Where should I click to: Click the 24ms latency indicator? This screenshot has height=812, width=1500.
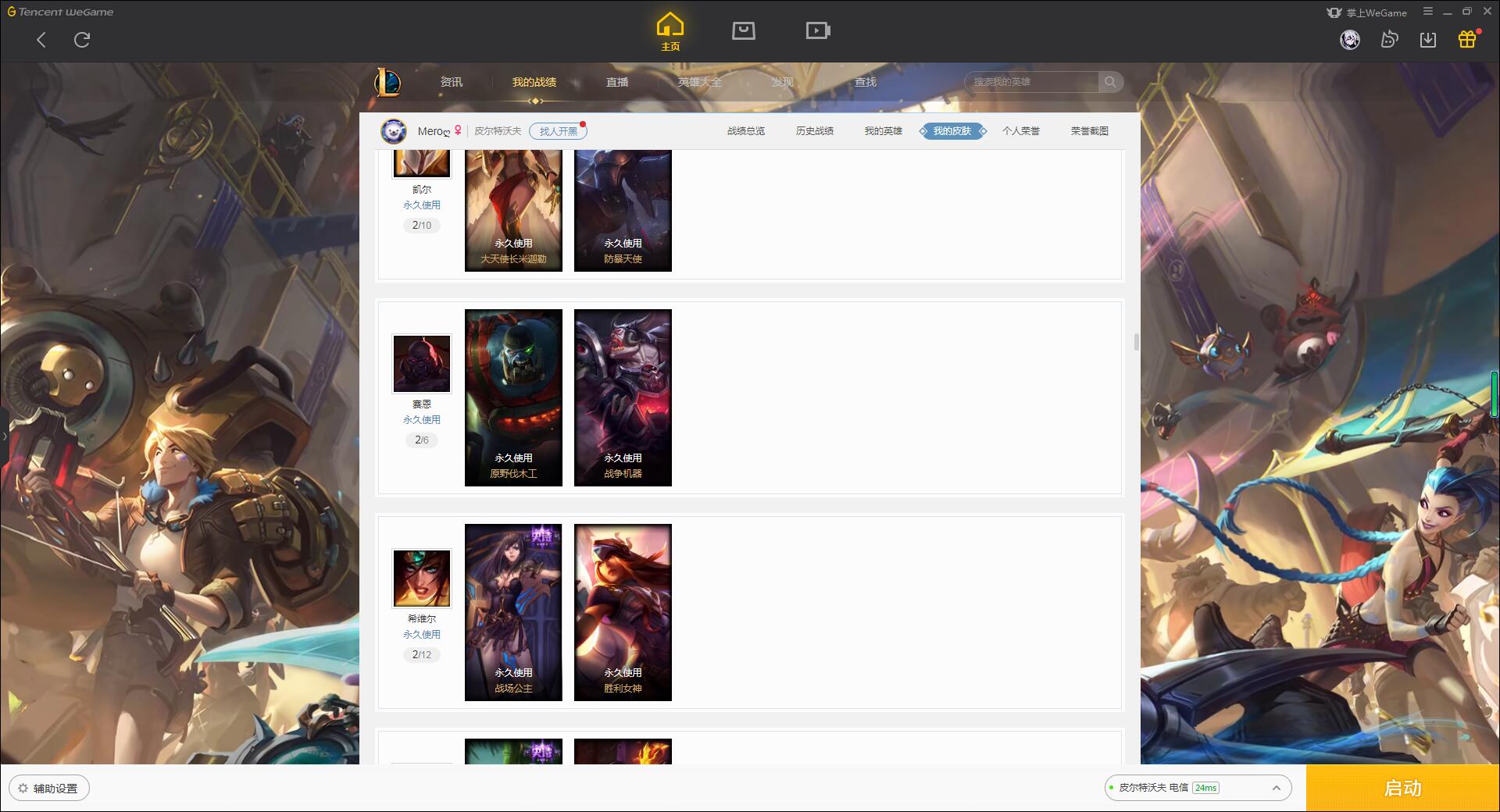pyautogui.click(x=1206, y=788)
